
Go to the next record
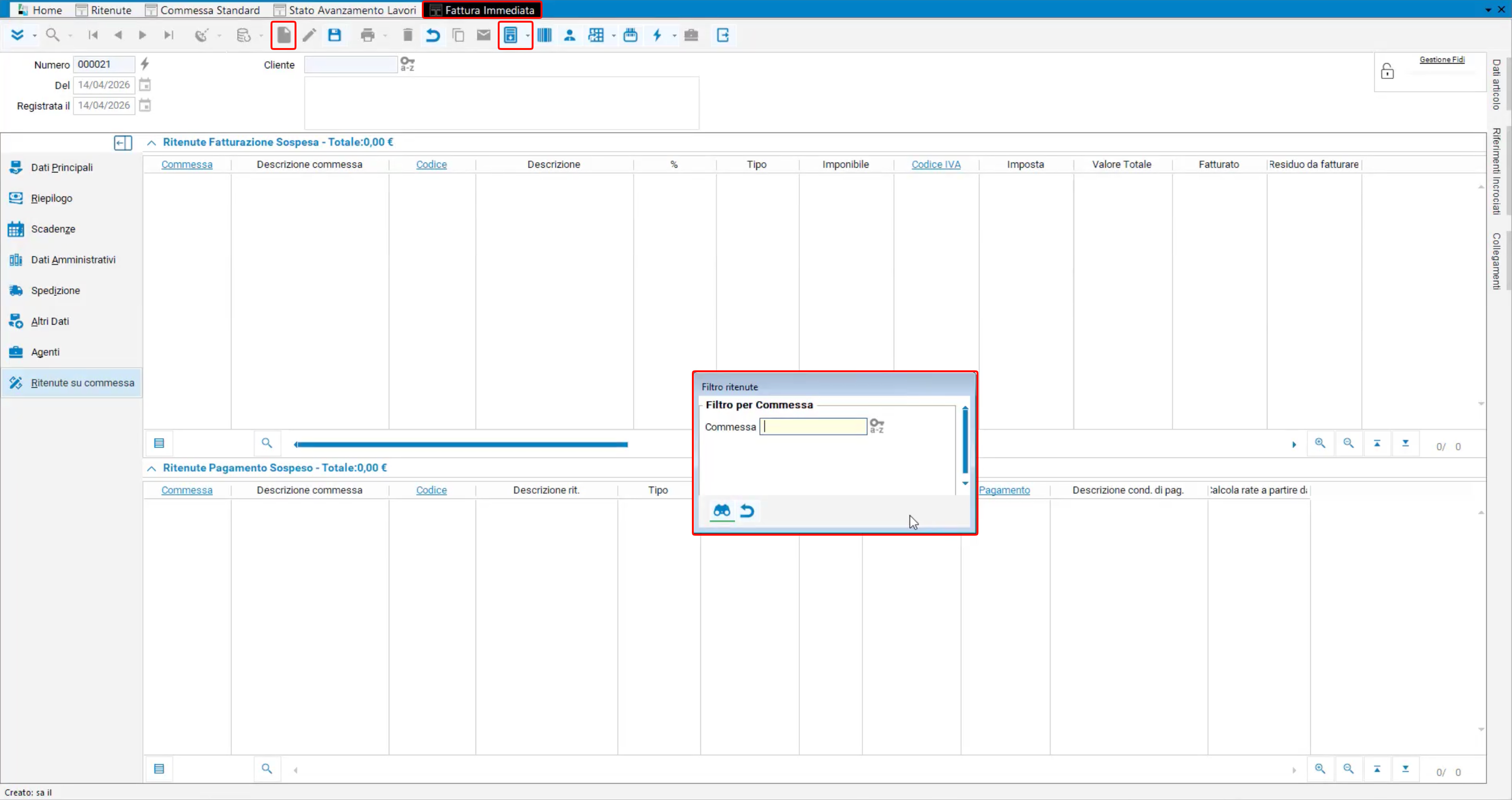(x=143, y=35)
